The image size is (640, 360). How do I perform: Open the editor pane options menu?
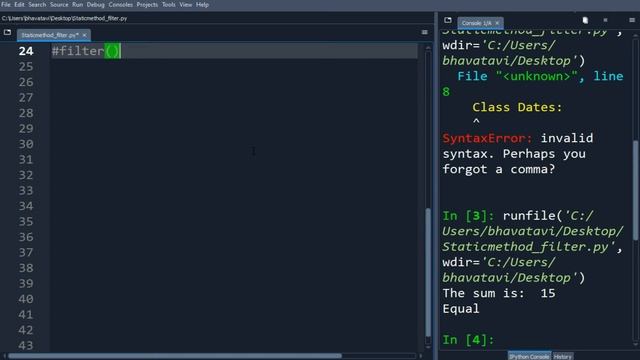point(424,32)
